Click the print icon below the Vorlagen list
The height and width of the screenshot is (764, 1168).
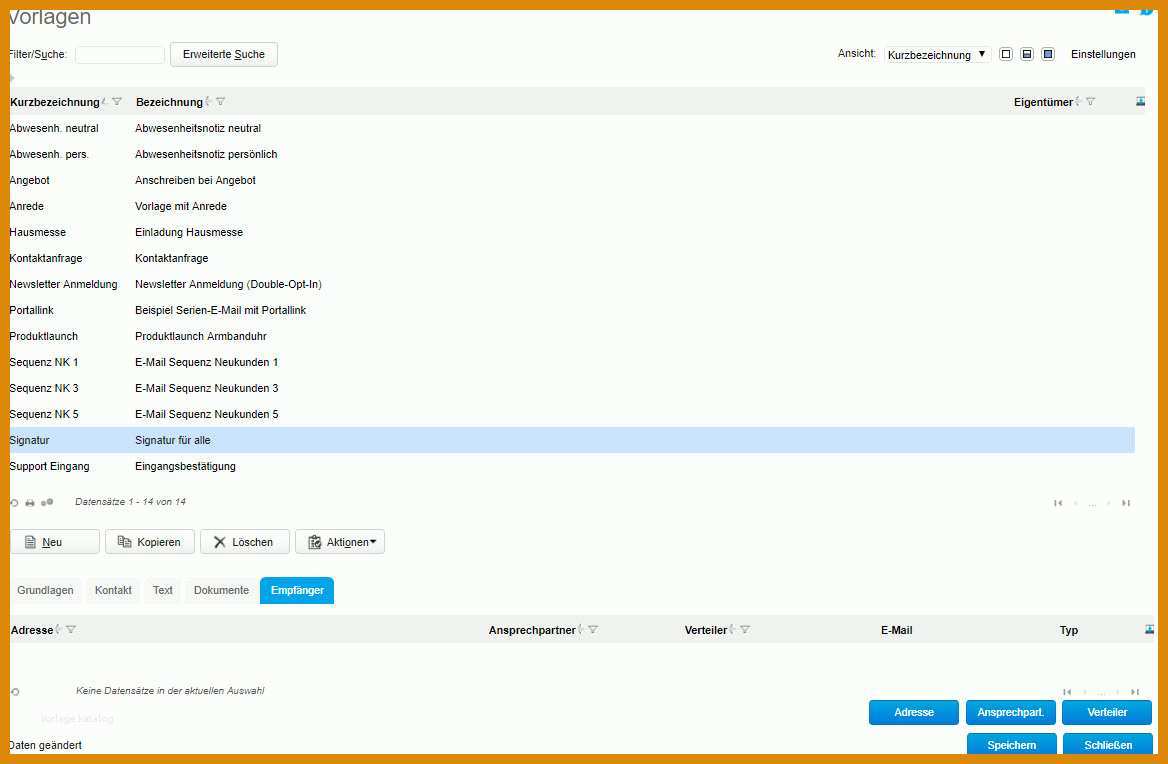point(30,503)
